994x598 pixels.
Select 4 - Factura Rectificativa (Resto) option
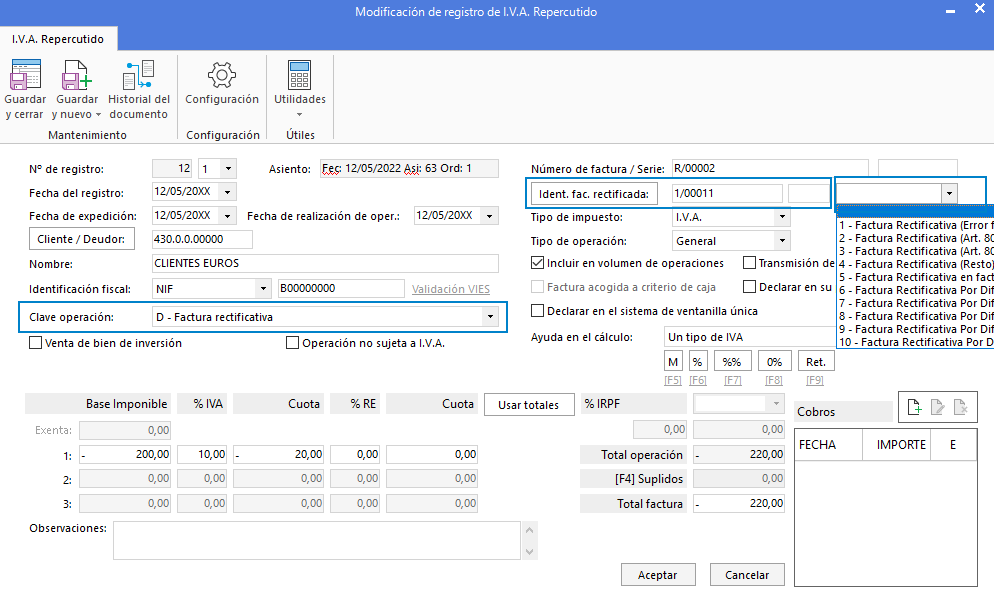(916, 264)
